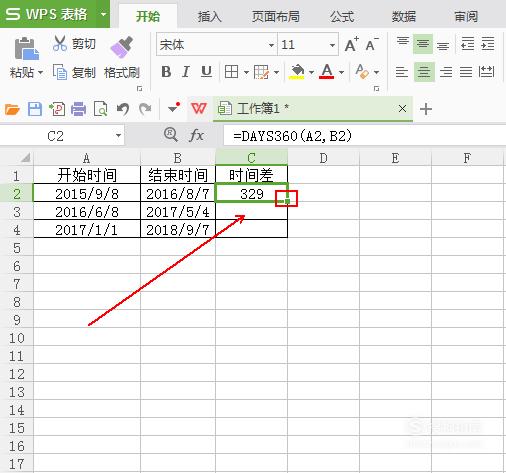Click the formula bar with =DAYS360(A2,B2)
506x473 pixels.
pos(365,136)
